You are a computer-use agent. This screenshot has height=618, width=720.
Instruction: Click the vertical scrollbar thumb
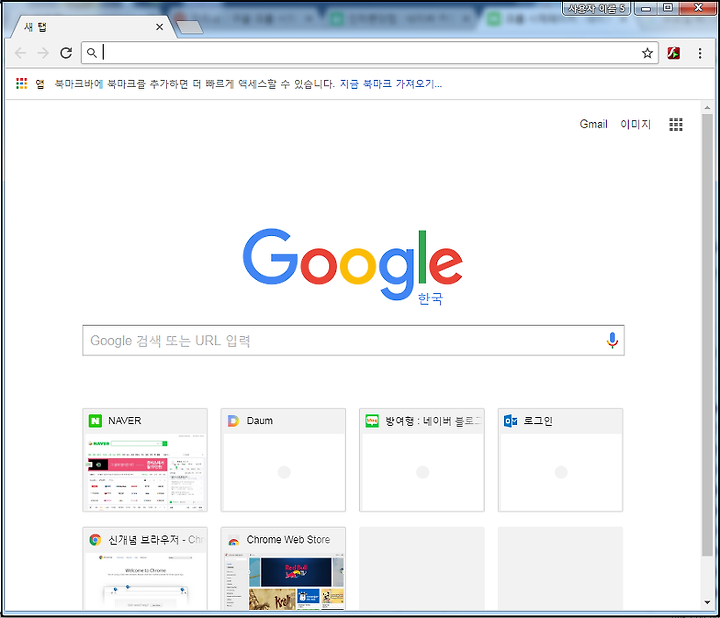click(x=707, y=335)
